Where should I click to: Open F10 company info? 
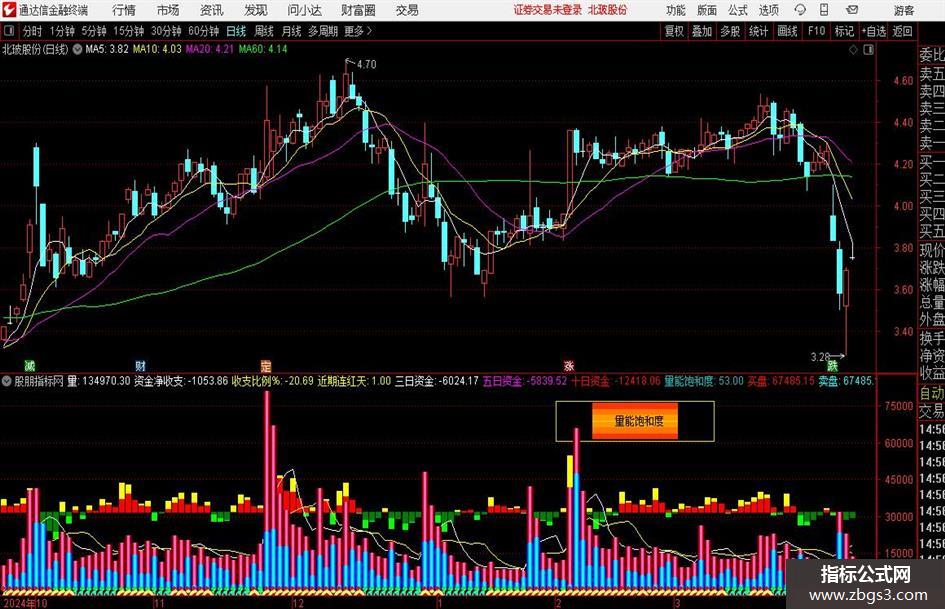click(816, 31)
